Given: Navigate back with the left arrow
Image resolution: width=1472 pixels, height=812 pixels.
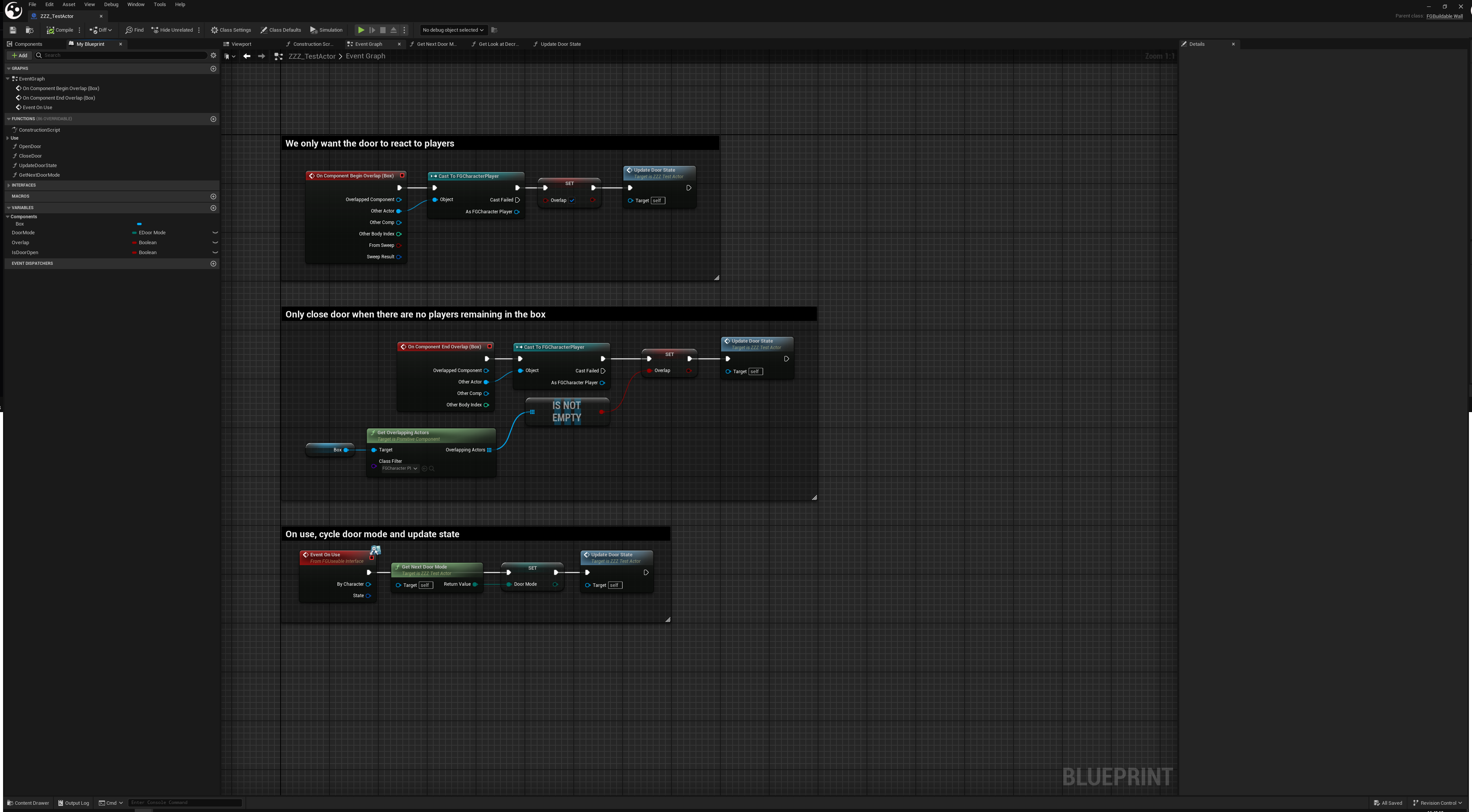Looking at the screenshot, I should [x=247, y=56].
